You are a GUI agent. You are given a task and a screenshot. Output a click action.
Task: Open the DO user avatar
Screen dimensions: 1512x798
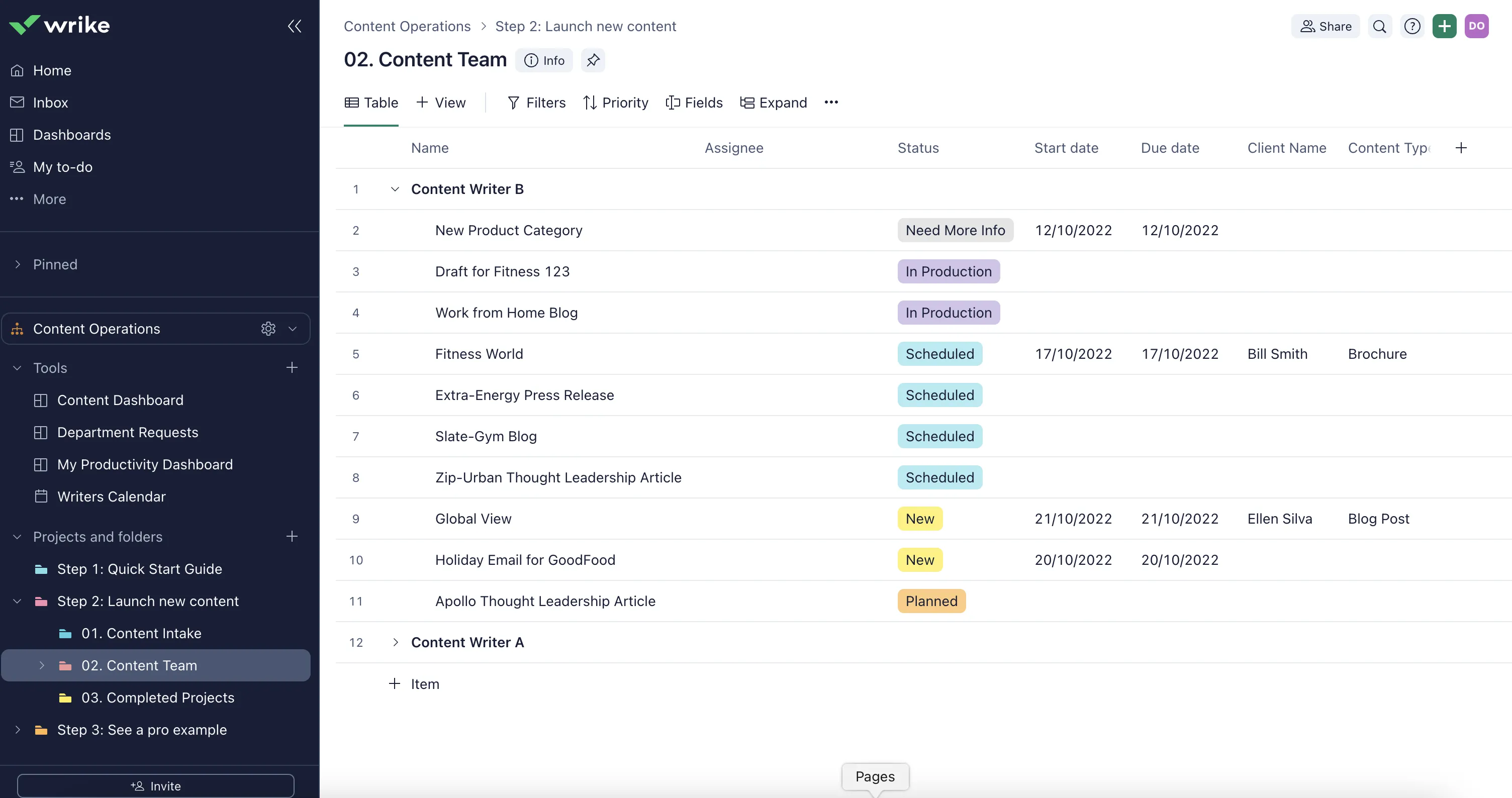coord(1477,27)
